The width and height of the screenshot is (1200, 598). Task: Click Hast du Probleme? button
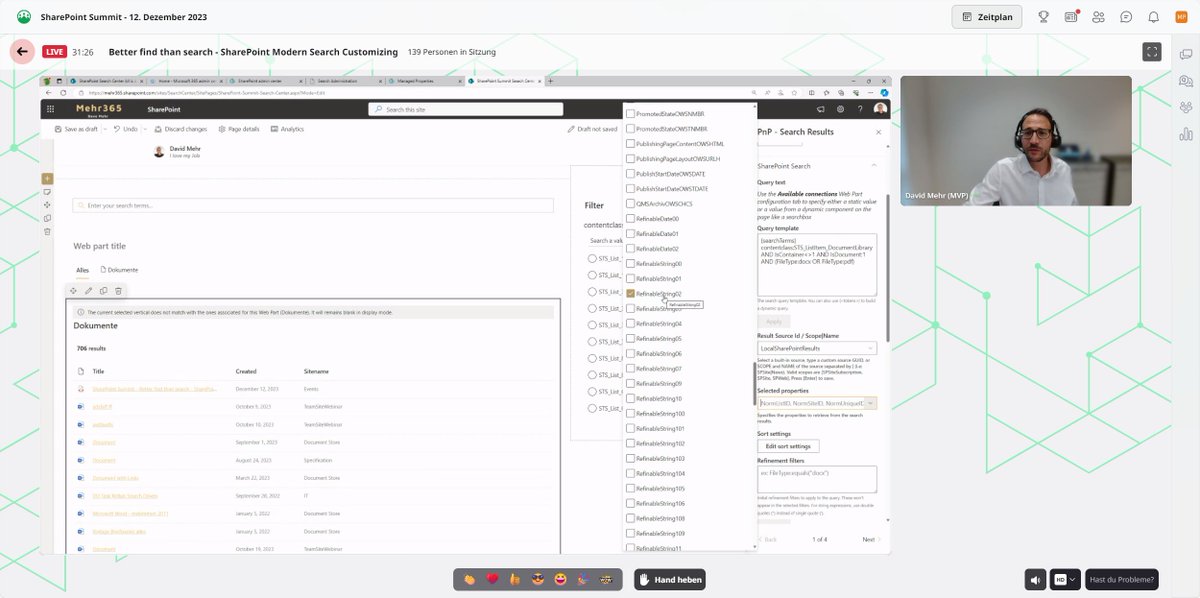click(1123, 579)
